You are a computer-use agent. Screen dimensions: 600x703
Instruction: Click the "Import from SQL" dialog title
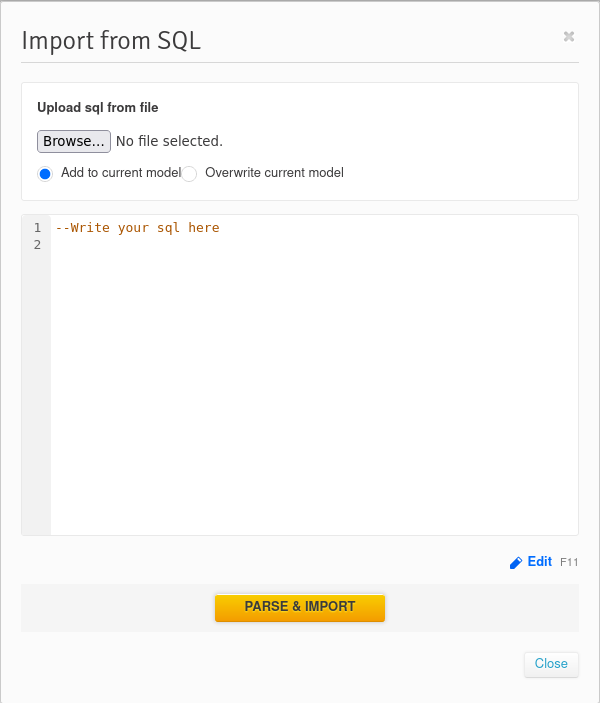(111, 41)
